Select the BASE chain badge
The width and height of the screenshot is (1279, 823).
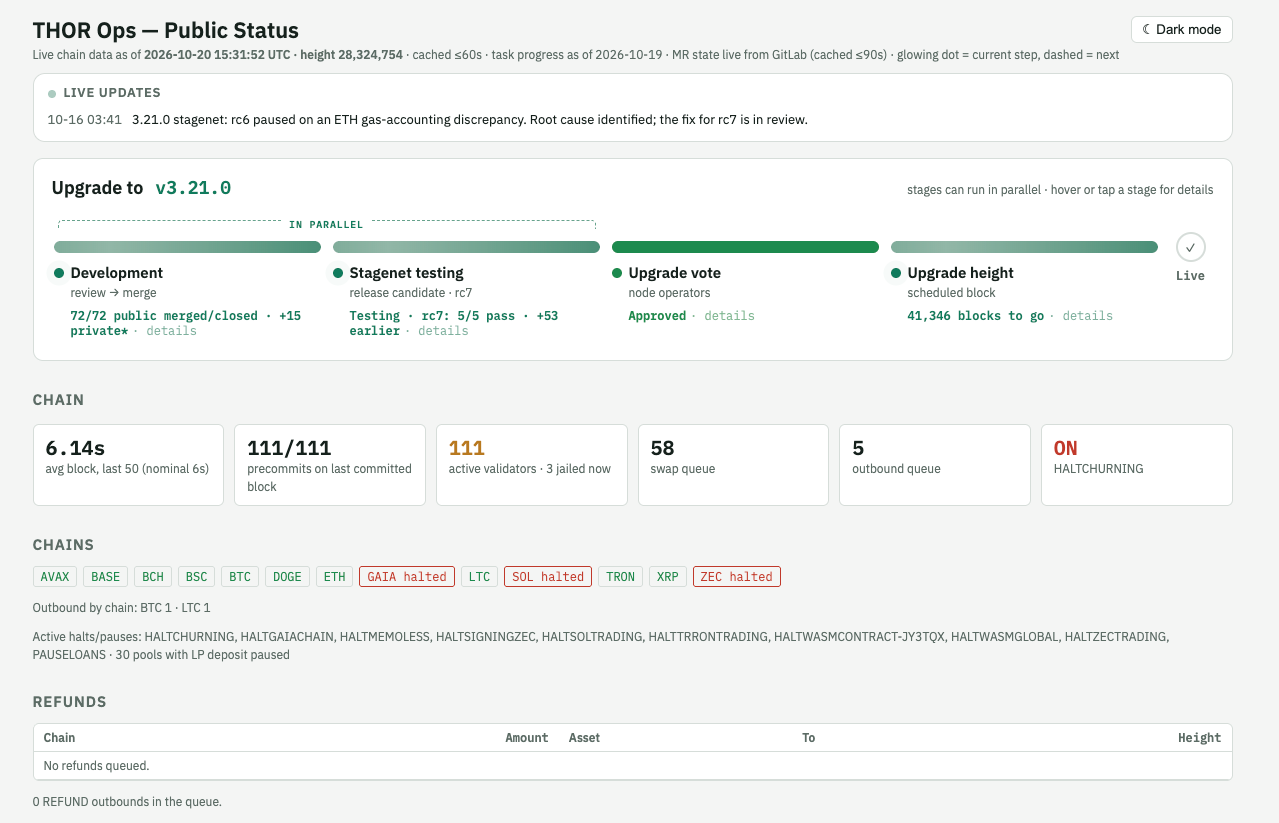[x=105, y=577]
